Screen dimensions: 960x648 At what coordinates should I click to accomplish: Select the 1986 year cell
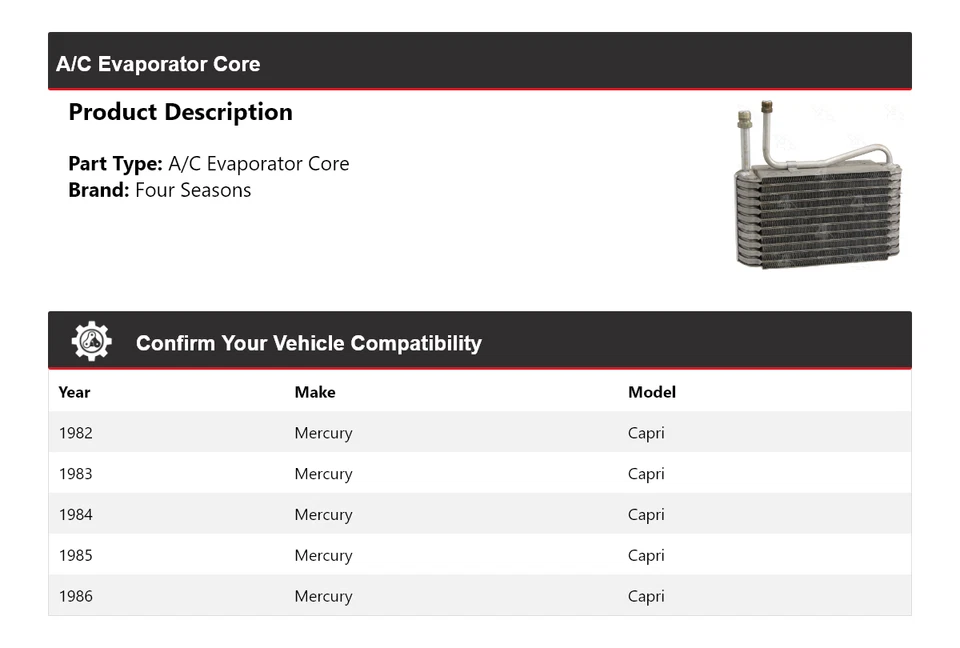[x=75, y=597]
